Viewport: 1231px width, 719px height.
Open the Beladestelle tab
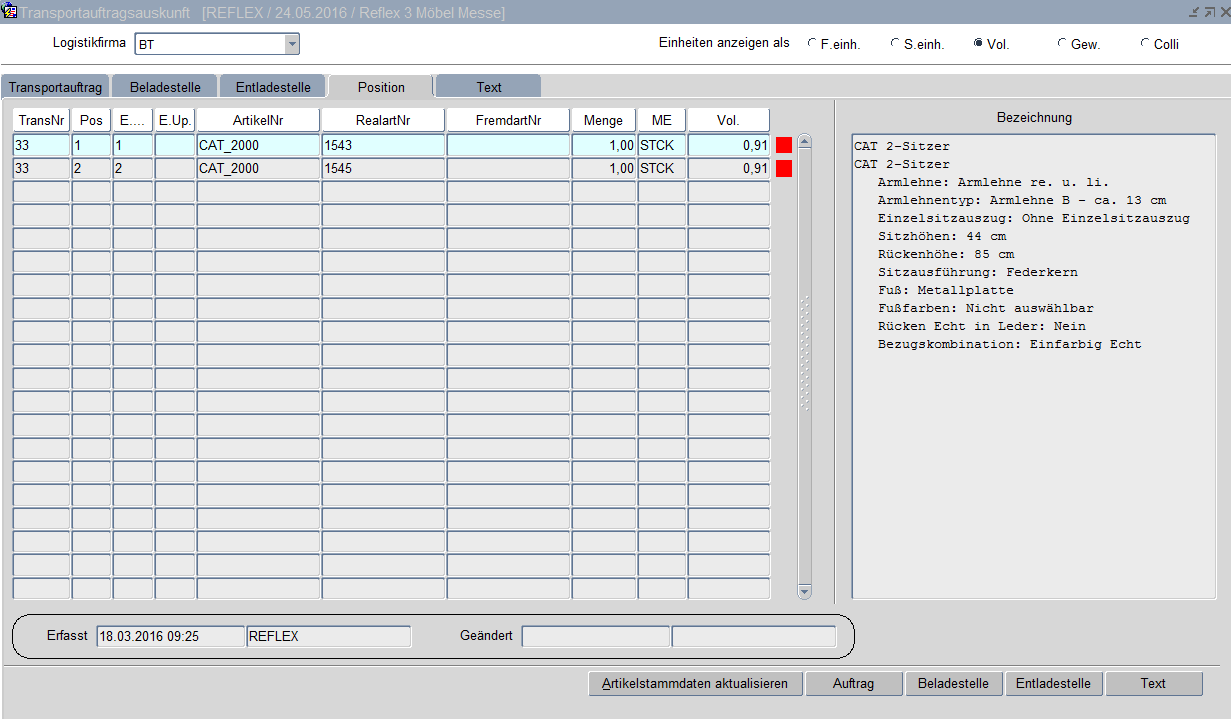point(165,87)
